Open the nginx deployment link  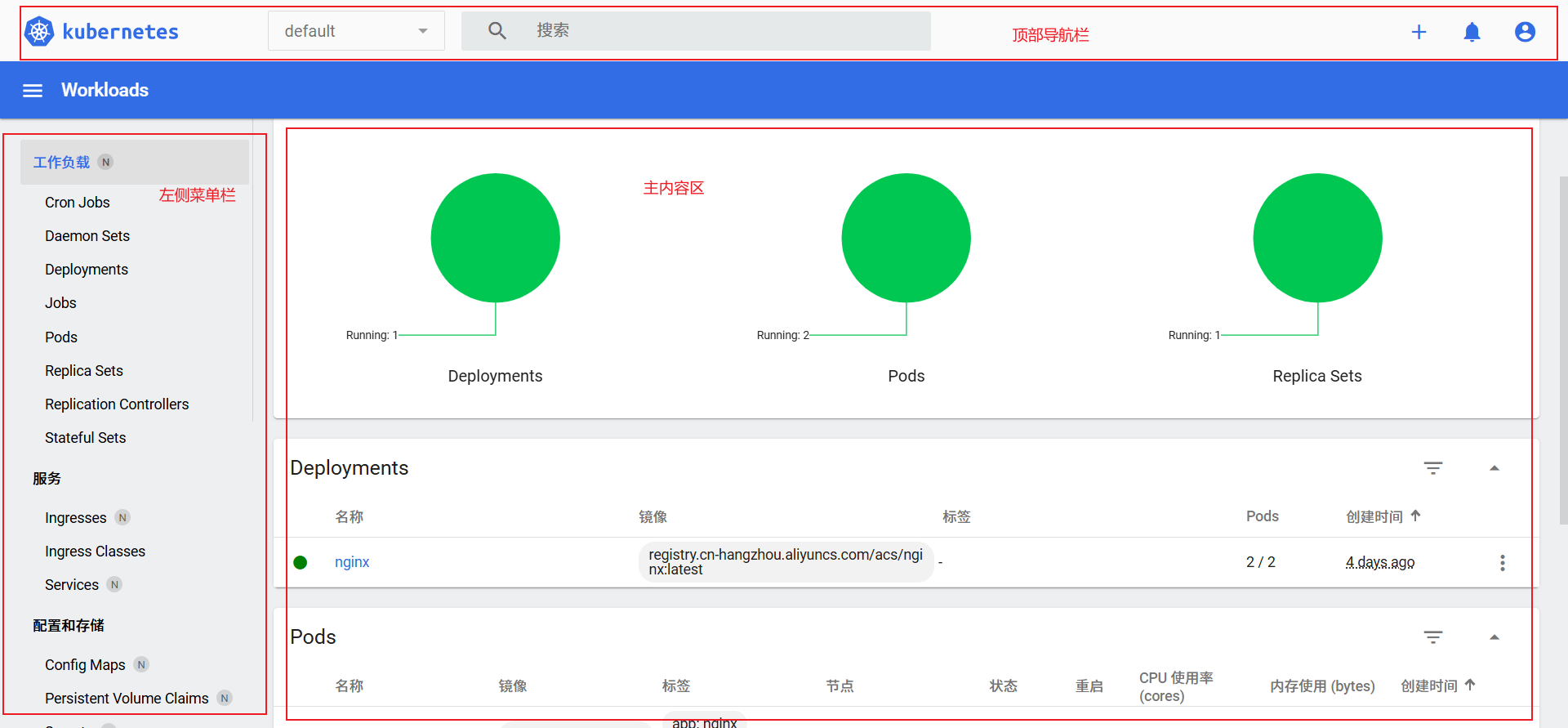(352, 562)
